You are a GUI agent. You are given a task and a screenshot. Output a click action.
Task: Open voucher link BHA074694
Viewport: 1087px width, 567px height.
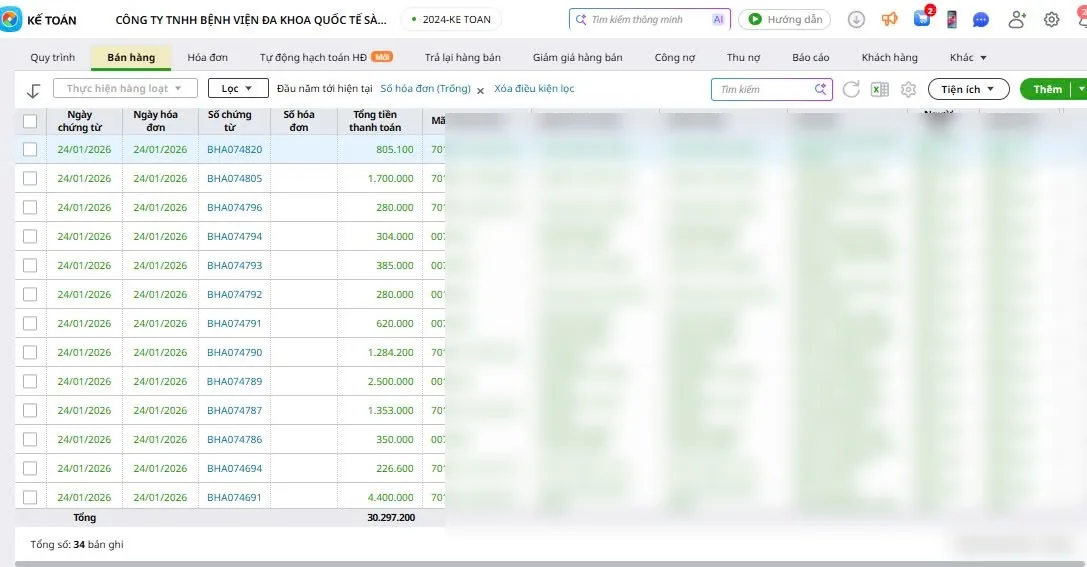[x=234, y=468]
